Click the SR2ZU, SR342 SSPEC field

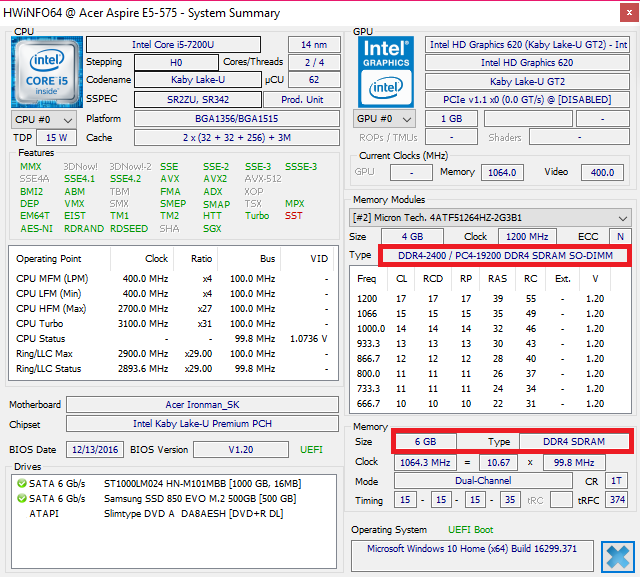[198, 100]
